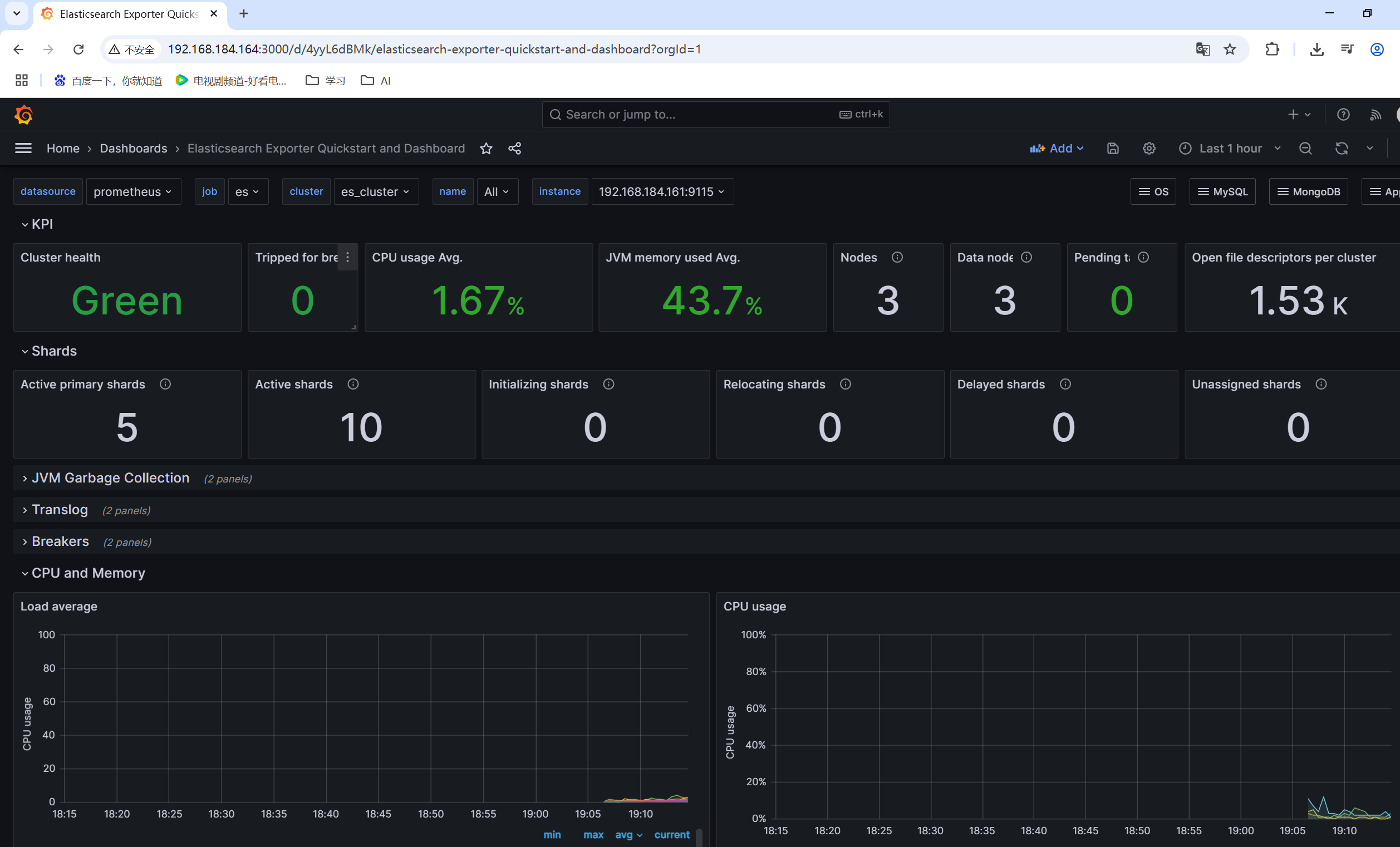1400x847 pixels.
Task: Go to Dashboards breadcrumb
Action: pos(134,148)
